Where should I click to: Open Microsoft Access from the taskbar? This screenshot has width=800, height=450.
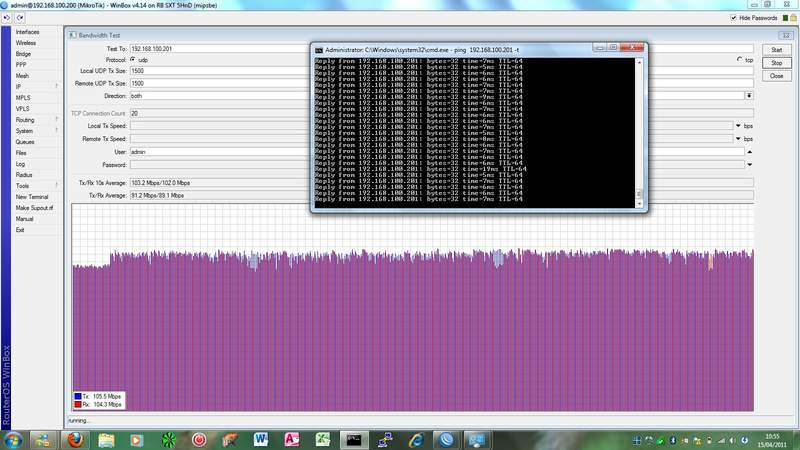click(x=292, y=440)
